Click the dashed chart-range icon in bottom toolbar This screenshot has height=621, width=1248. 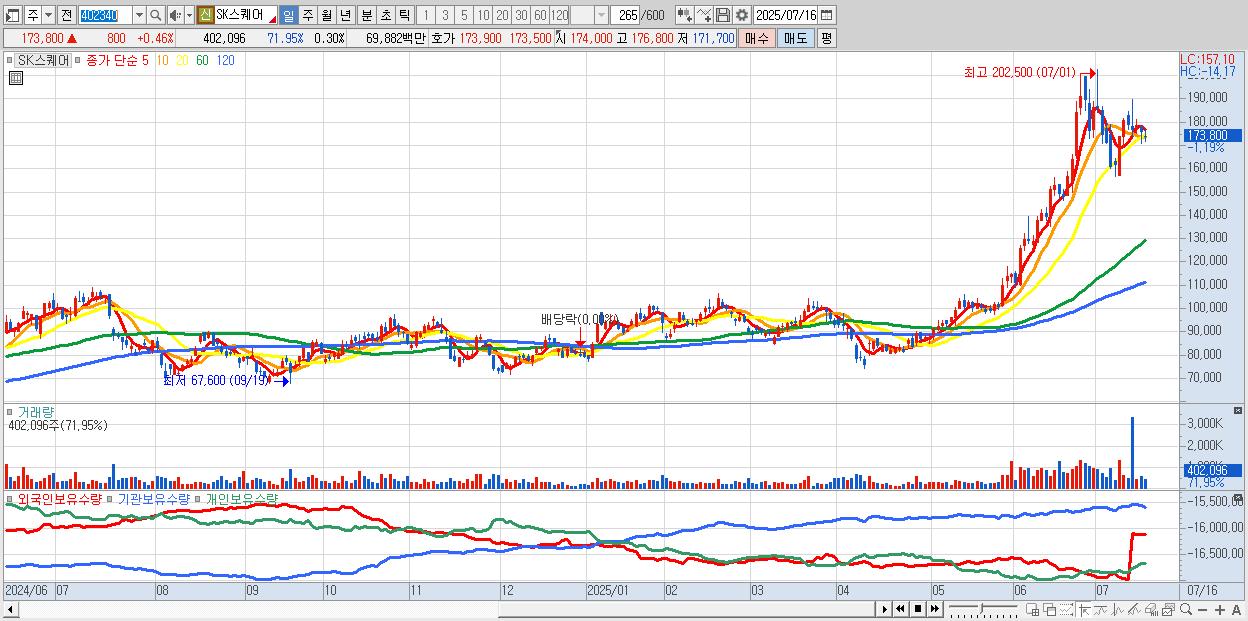1066,610
